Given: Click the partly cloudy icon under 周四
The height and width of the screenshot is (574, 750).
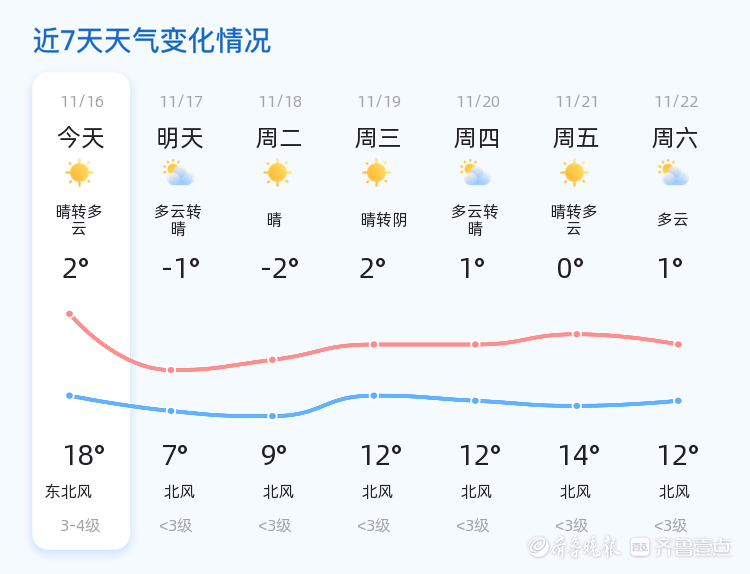Looking at the screenshot, I should 475,173.
